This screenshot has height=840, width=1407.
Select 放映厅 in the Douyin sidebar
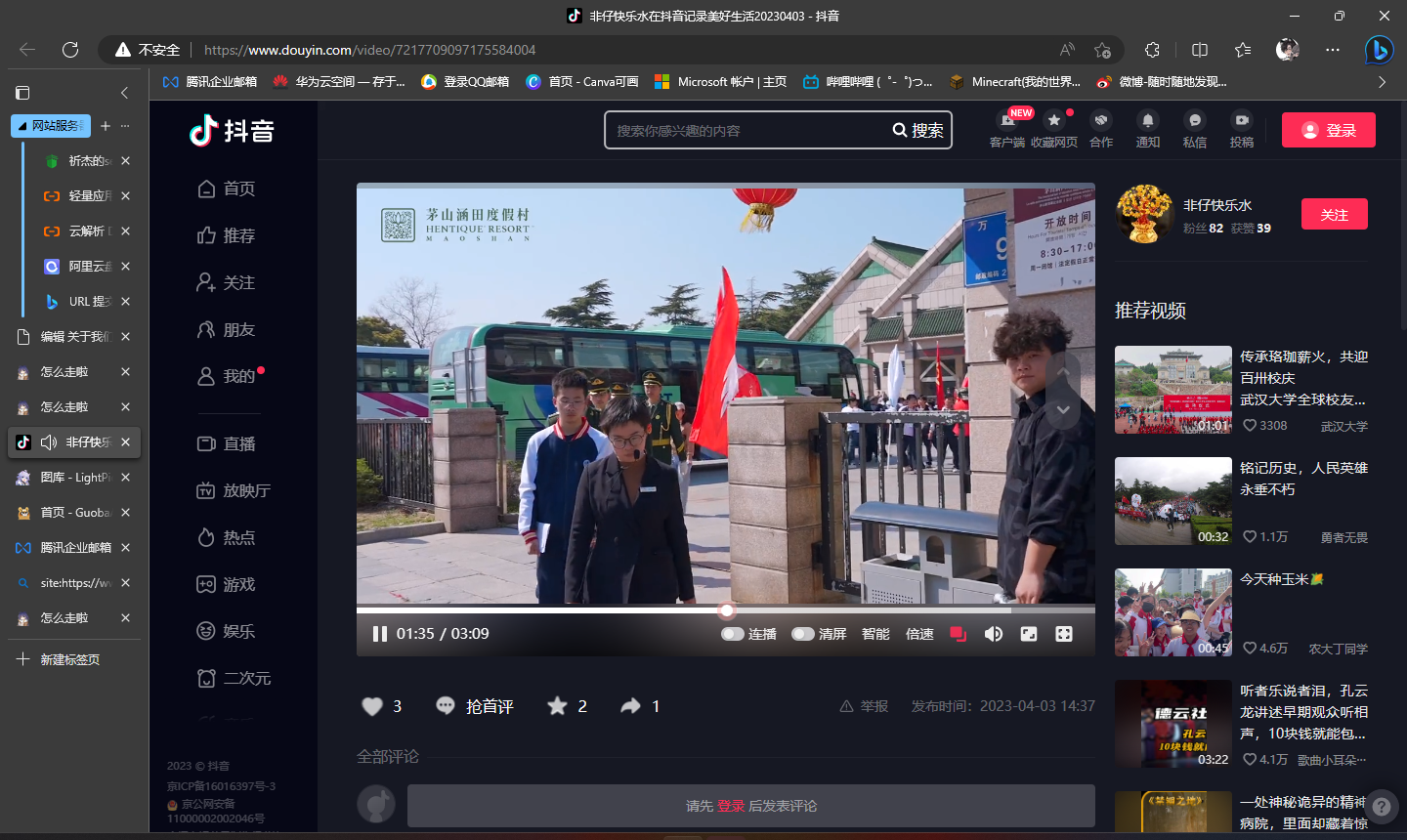point(234,490)
